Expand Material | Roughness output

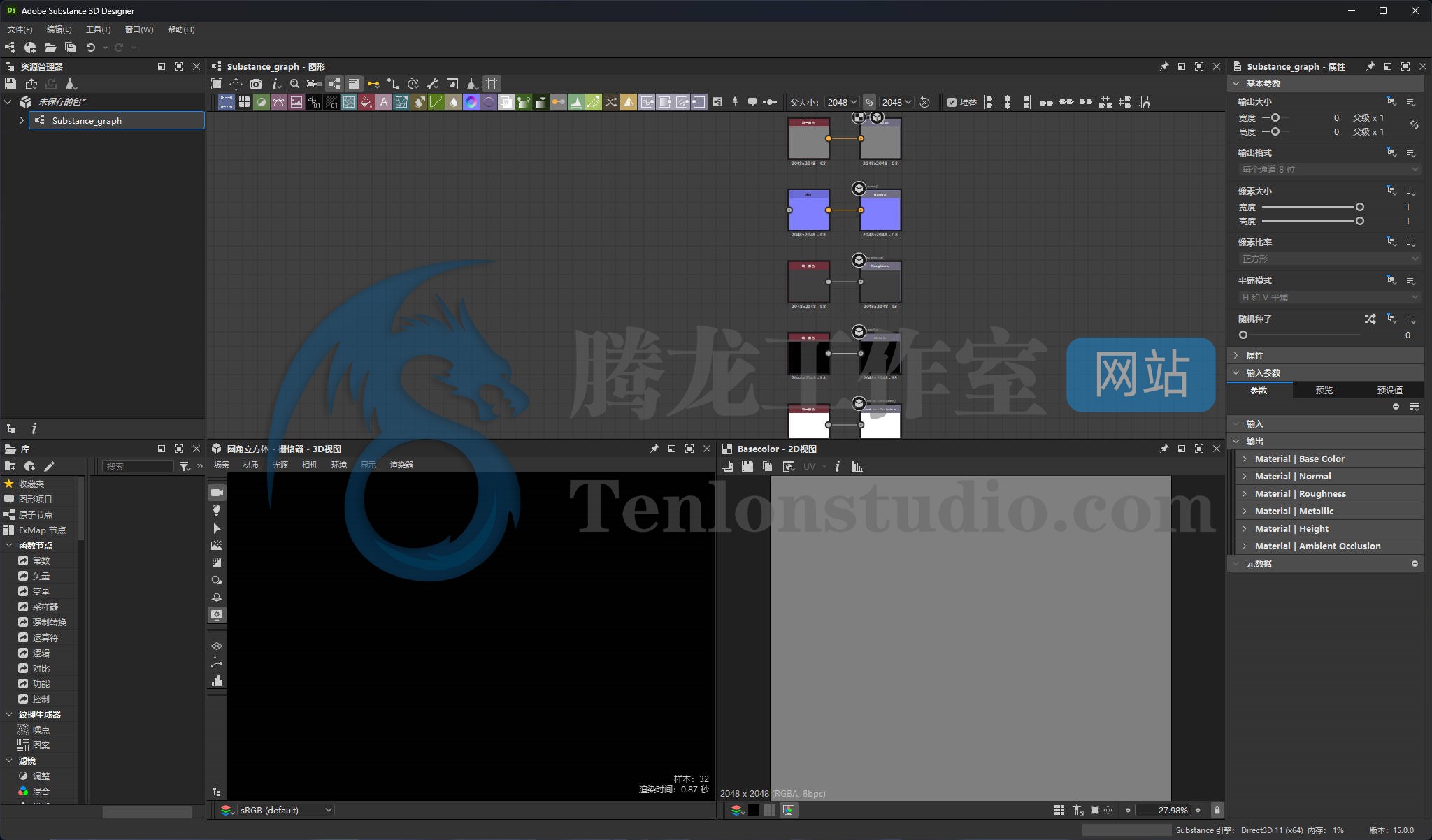tap(1245, 493)
